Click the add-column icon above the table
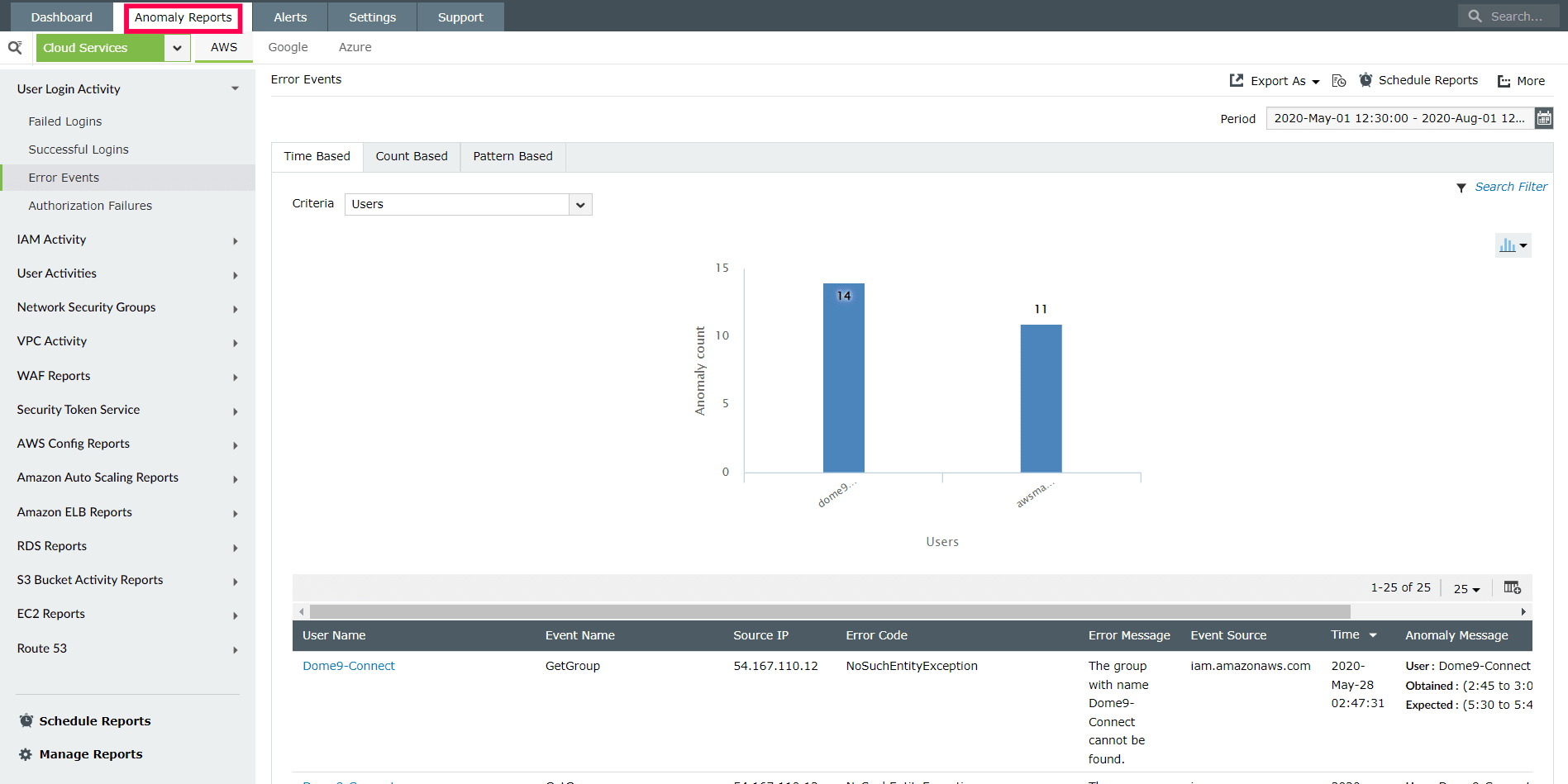Viewport: 1568px width, 784px height. [1513, 587]
